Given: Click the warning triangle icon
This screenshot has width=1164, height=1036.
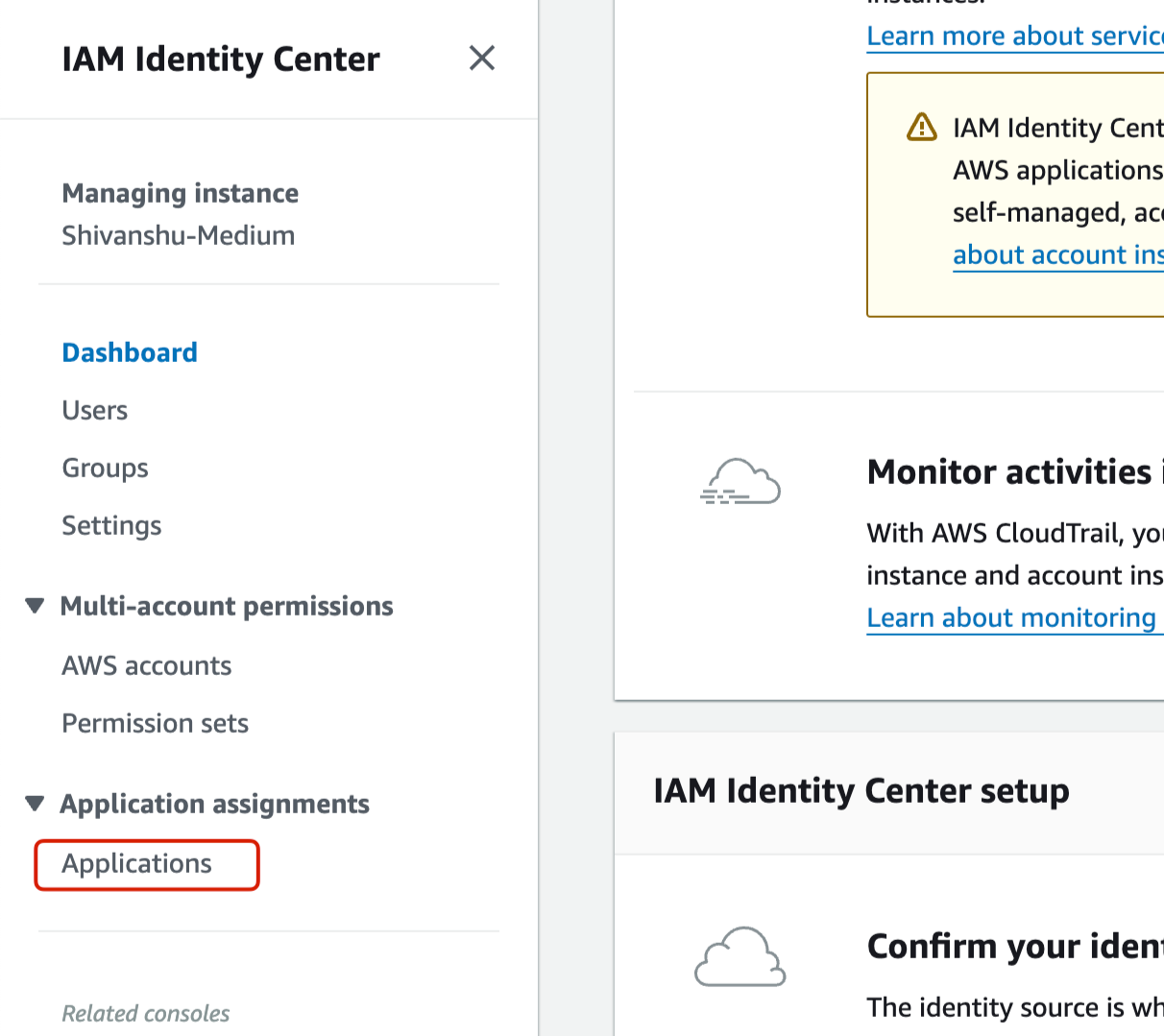Looking at the screenshot, I should pyautogui.click(x=922, y=127).
